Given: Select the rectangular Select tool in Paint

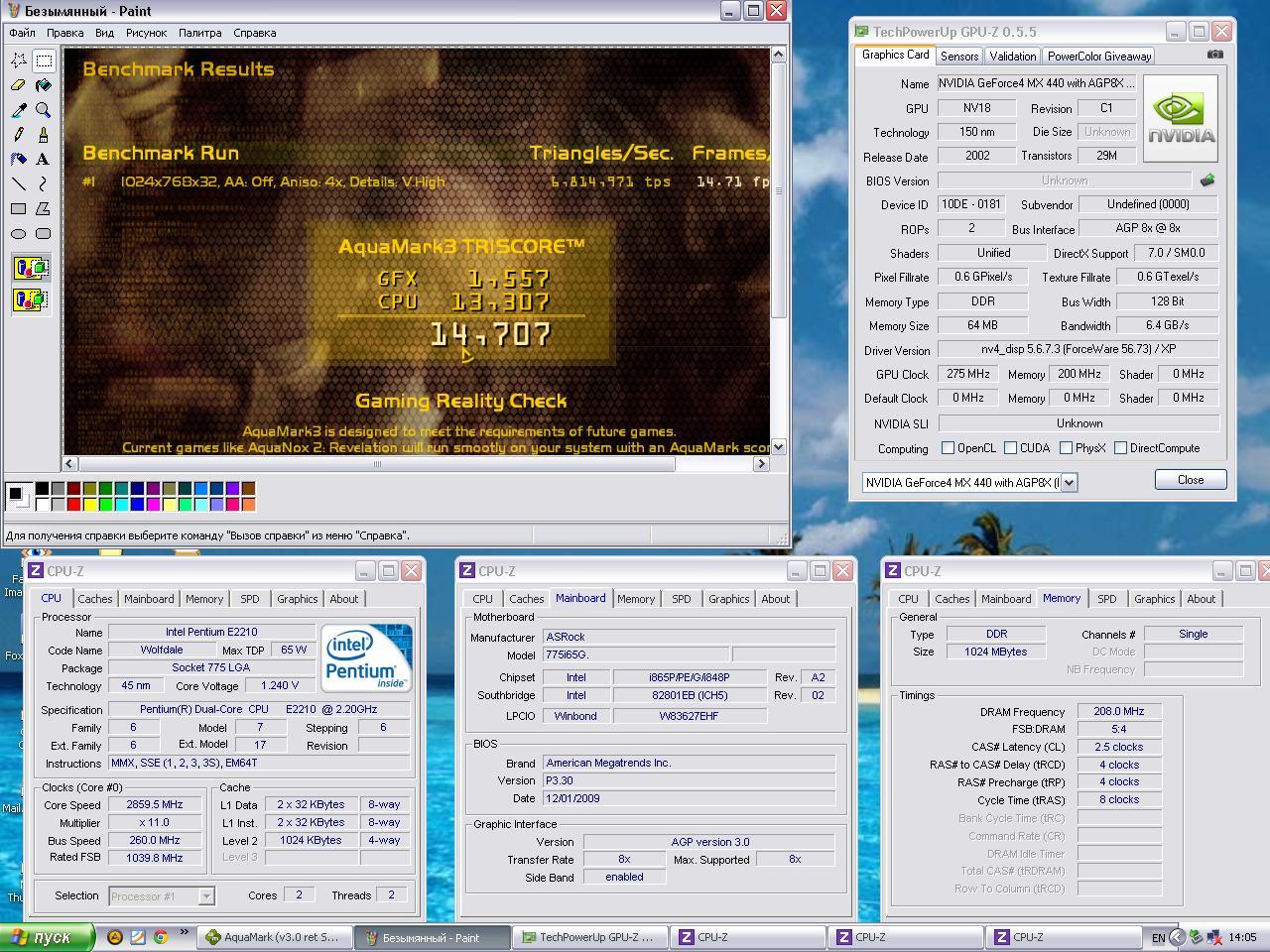Looking at the screenshot, I should [43, 60].
